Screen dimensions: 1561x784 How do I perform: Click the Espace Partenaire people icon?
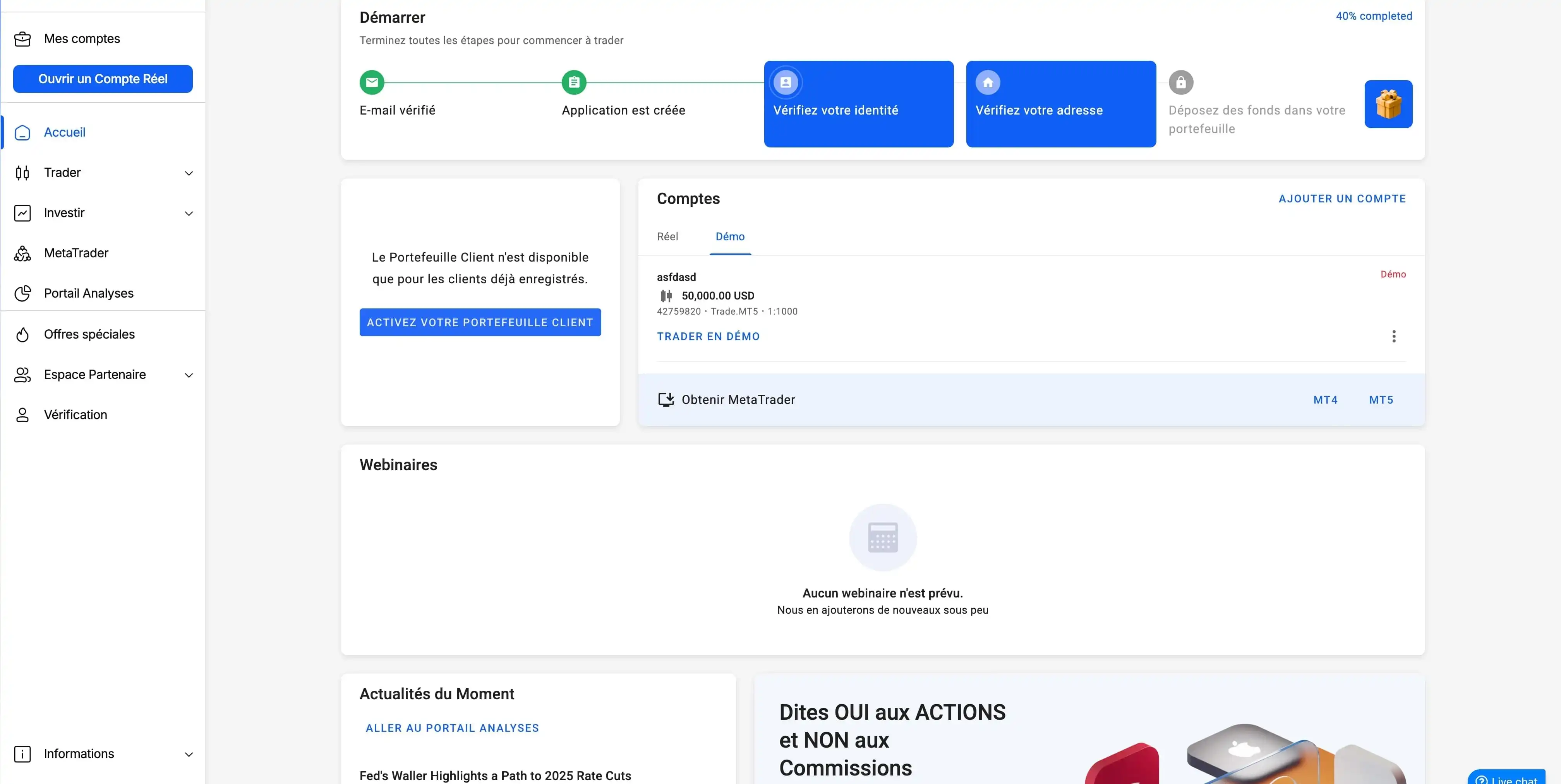click(22, 375)
